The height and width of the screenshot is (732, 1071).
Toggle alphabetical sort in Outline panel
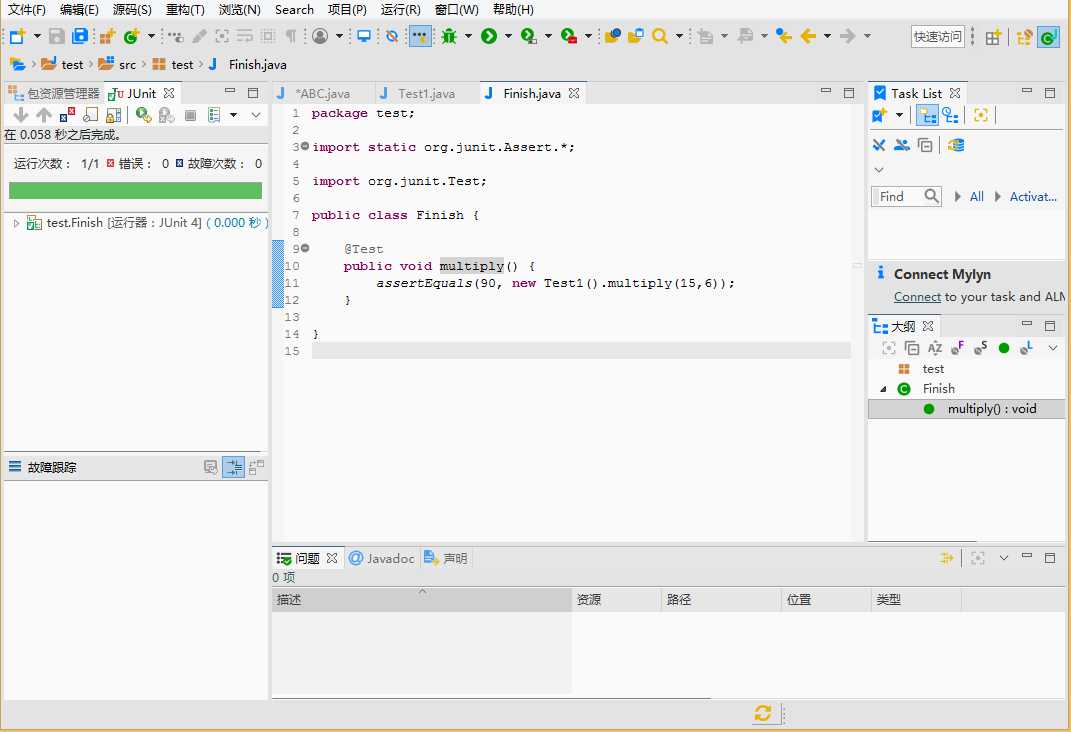click(935, 348)
